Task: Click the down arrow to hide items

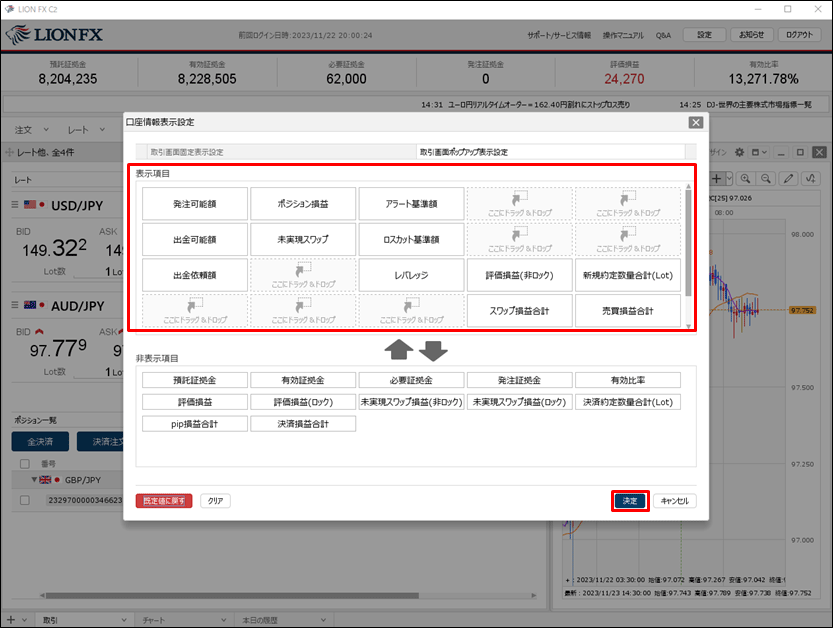Action: click(433, 351)
